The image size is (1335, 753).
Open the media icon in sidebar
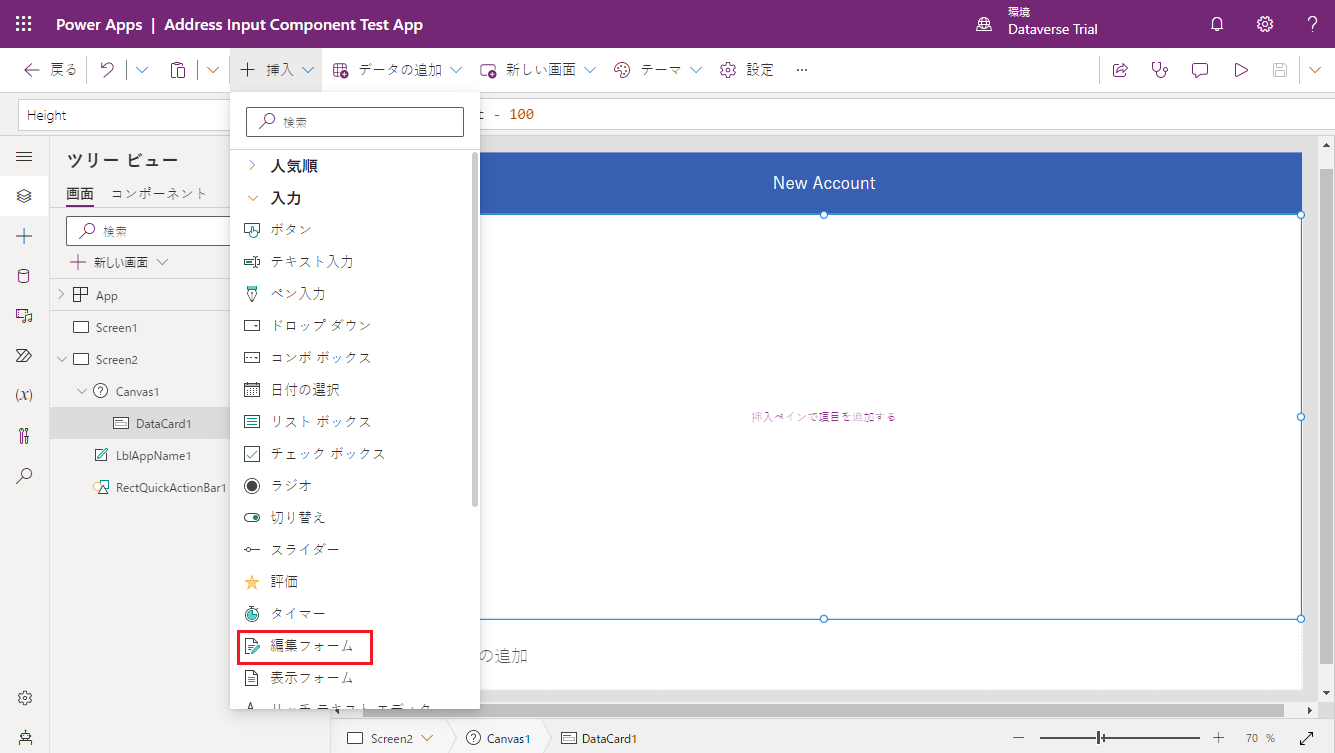(x=24, y=316)
